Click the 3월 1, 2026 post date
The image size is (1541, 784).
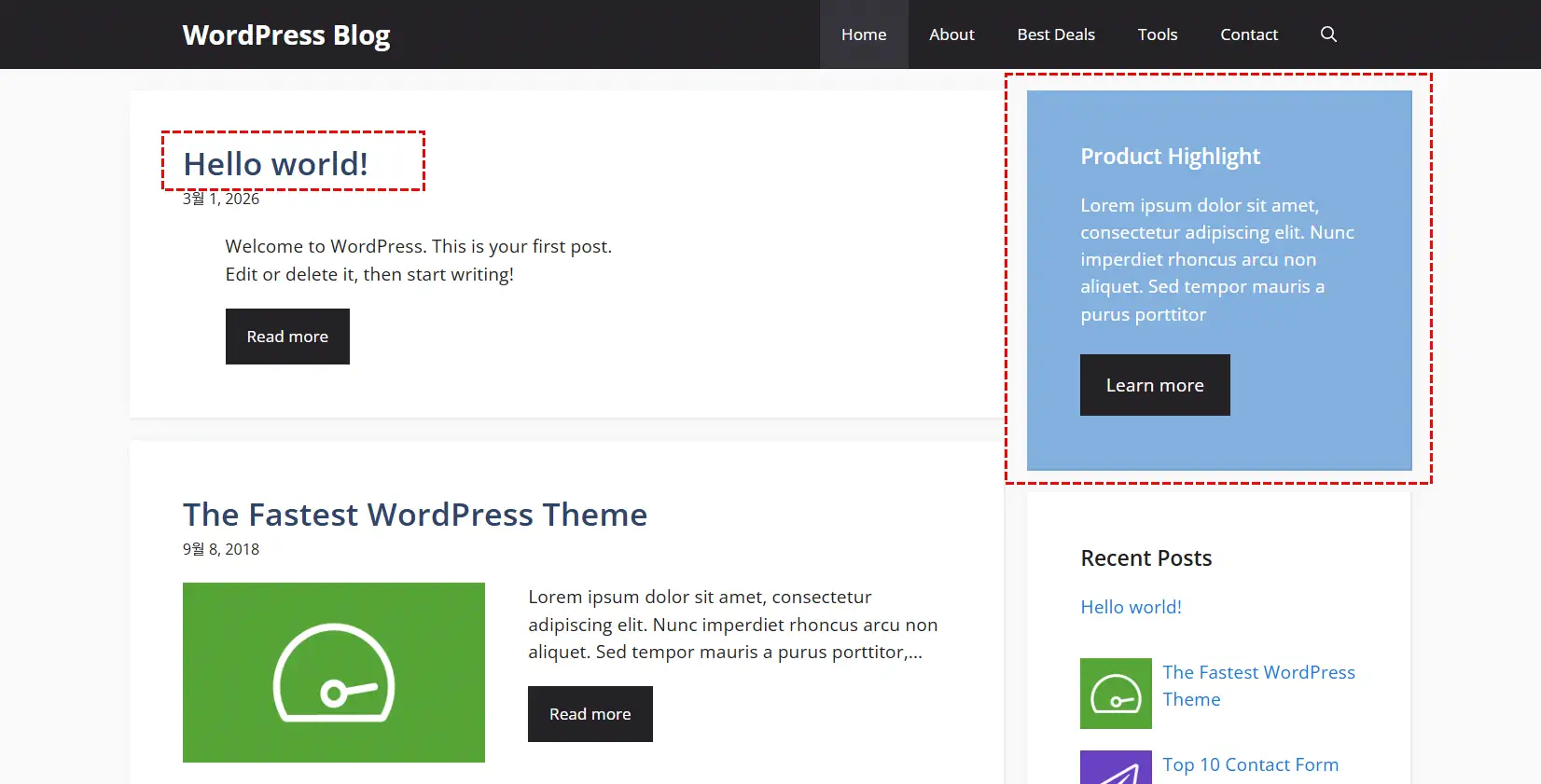pos(221,199)
